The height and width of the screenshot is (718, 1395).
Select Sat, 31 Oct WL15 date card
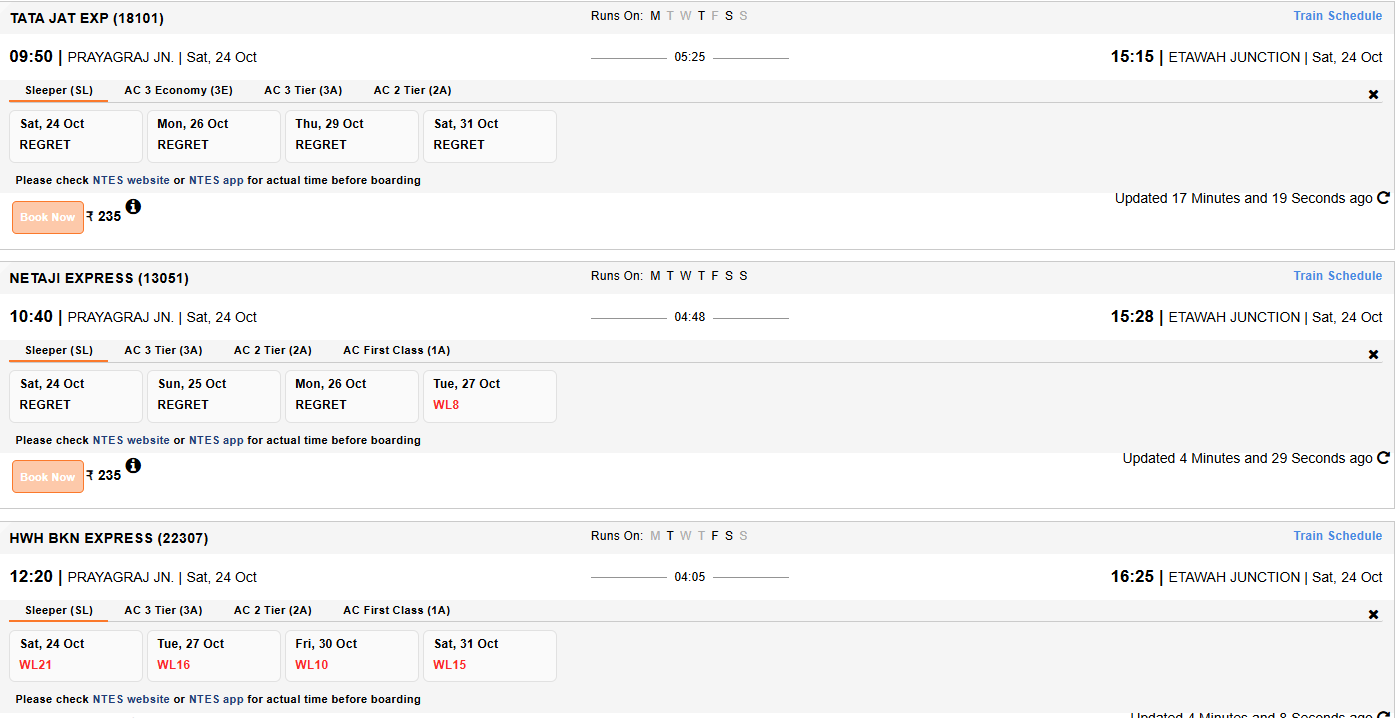pos(490,656)
